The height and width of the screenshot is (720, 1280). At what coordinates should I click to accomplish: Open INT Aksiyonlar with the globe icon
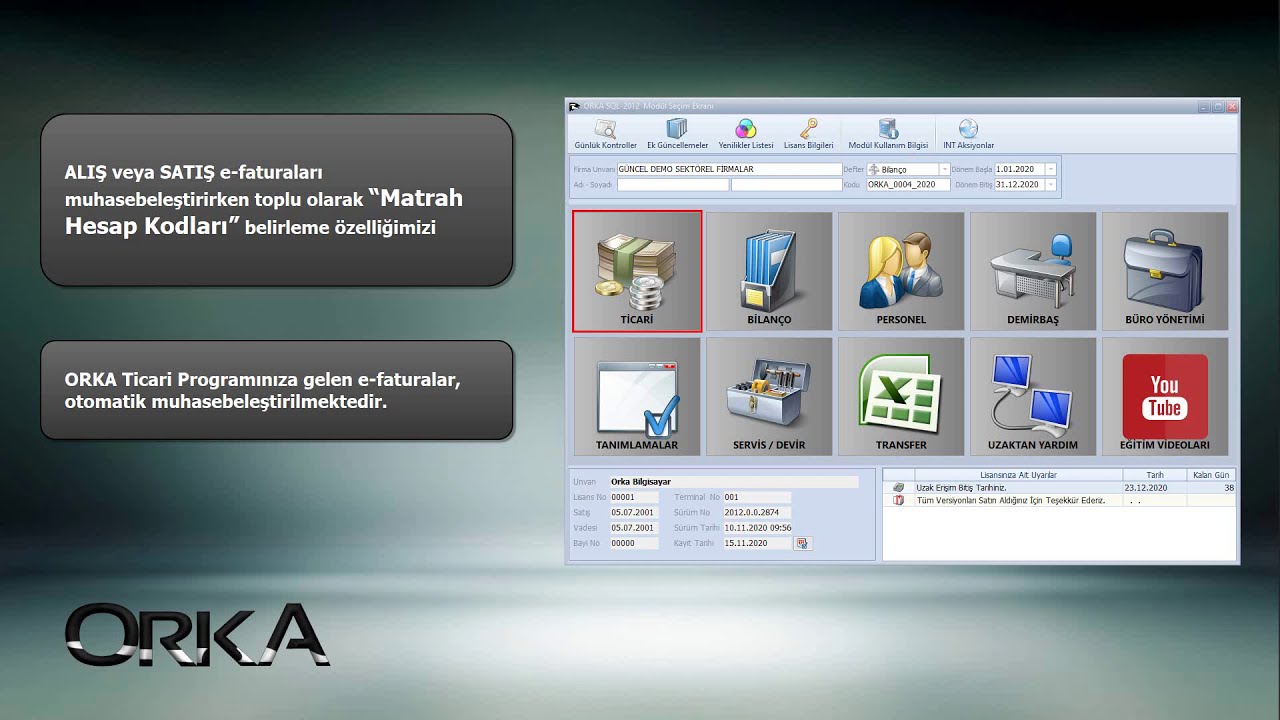[968, 134]
